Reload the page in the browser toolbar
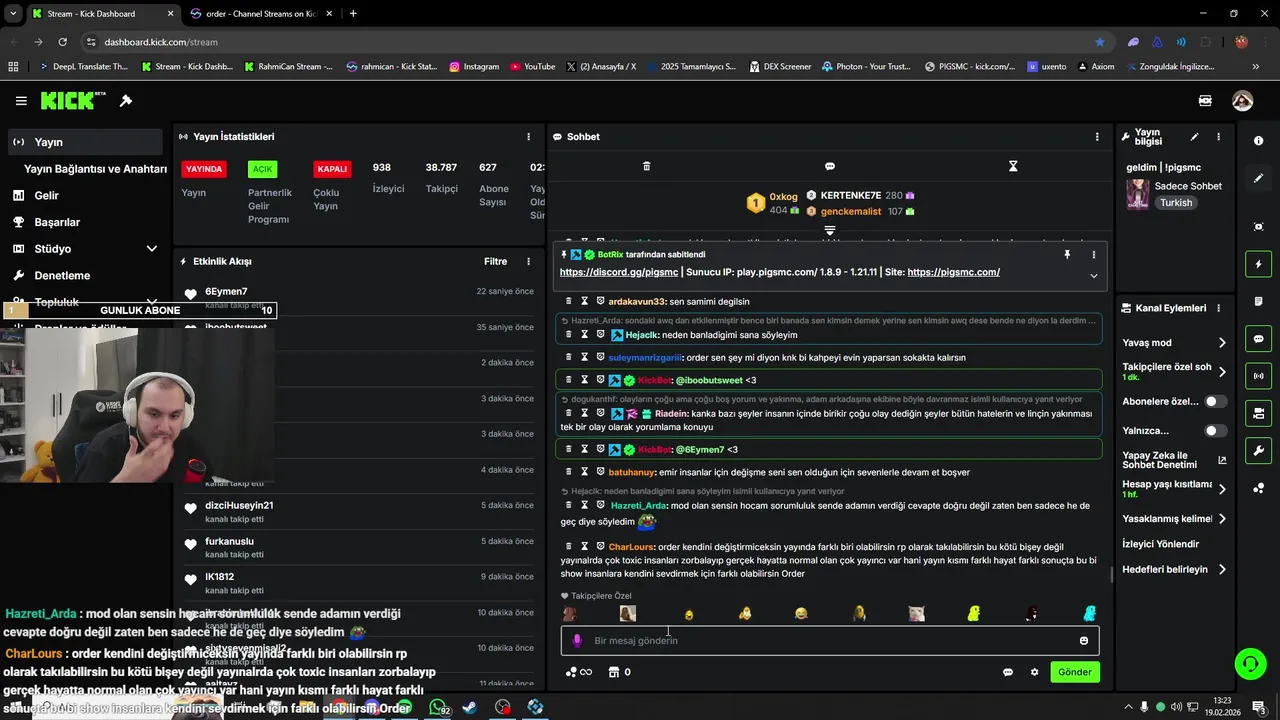Screen dimensions: 1280x720 (62, 42)
